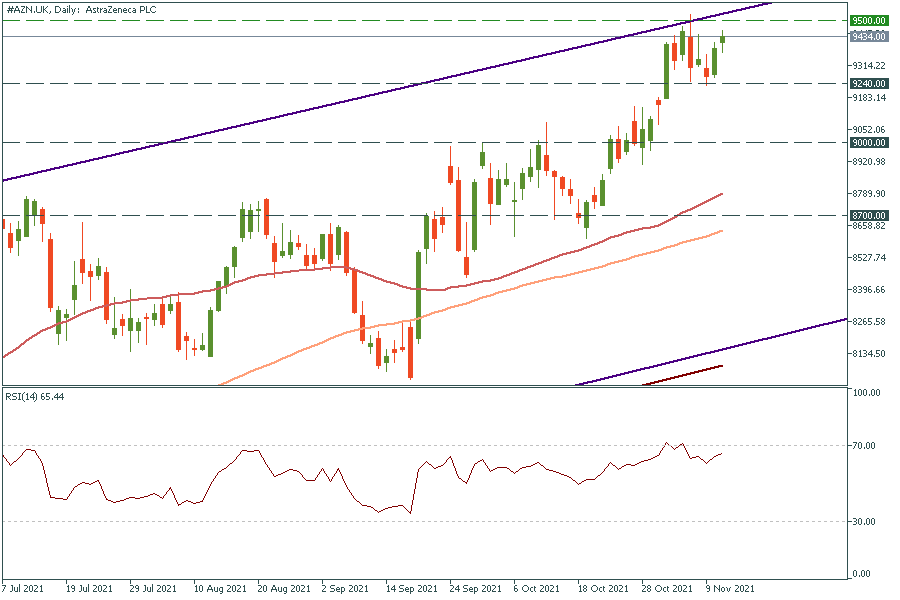Click the RSI 30.00 oversold level label
The image size is (900, 600).
pos(864,521)
